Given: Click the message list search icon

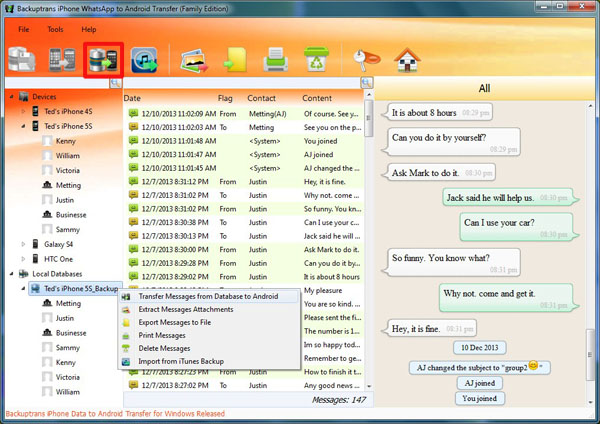Looking at the screenshot, I should (x=367, y=83).
